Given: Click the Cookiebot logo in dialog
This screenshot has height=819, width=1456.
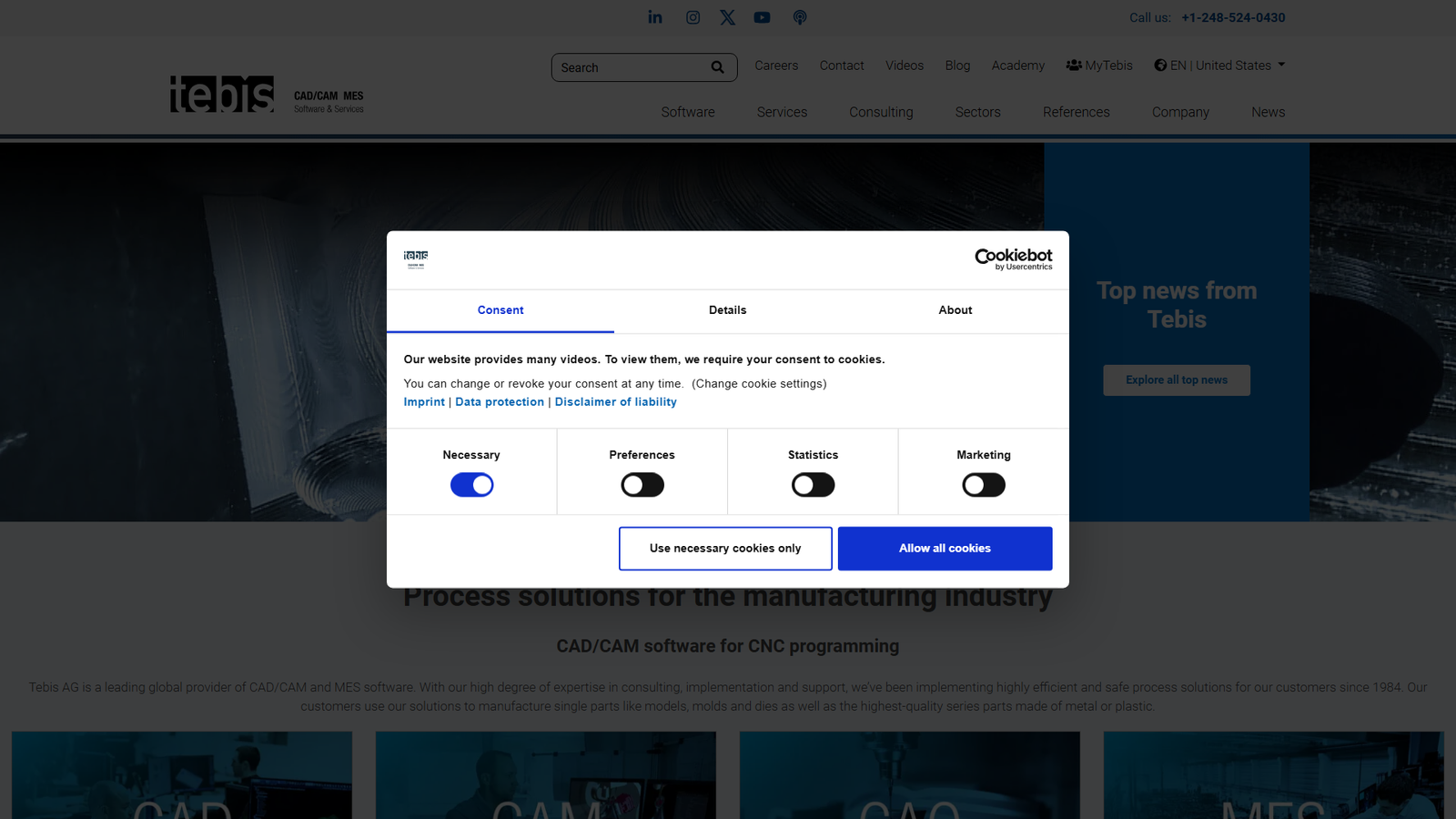Looking at the screenshot, I should (1013, 259).
